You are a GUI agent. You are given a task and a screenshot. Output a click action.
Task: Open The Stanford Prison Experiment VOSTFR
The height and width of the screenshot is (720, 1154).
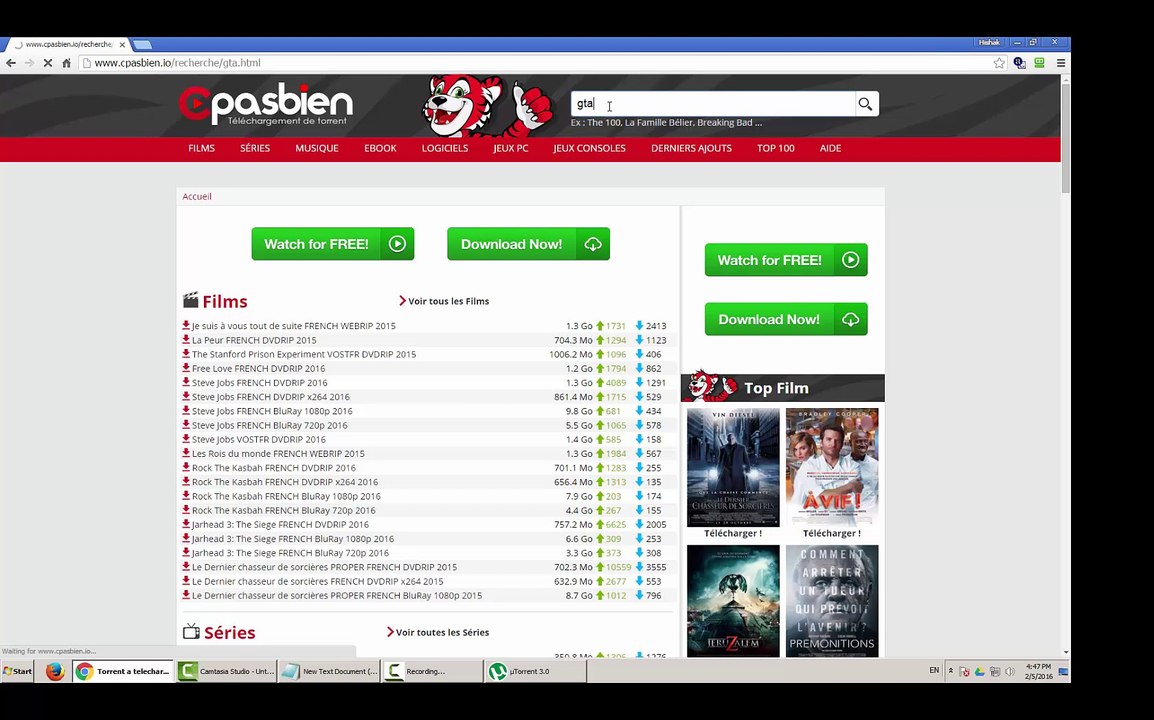tap(304, 354)
